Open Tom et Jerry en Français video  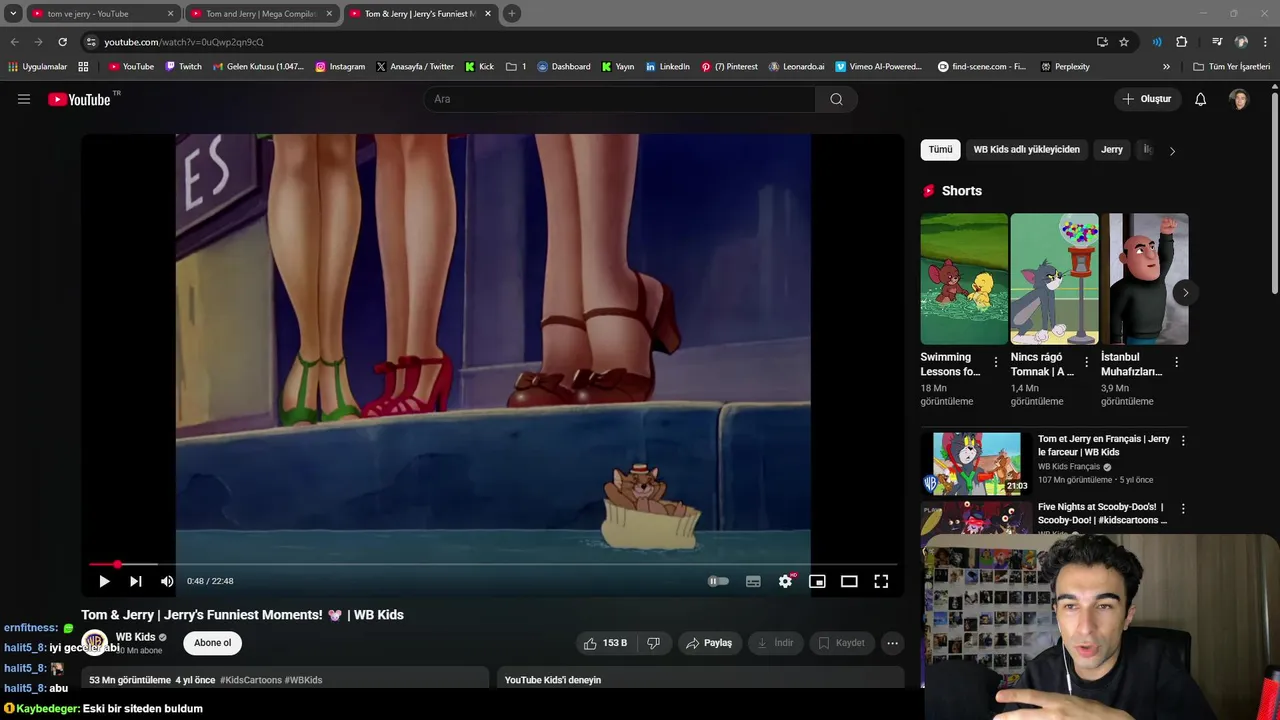[976, 463]
